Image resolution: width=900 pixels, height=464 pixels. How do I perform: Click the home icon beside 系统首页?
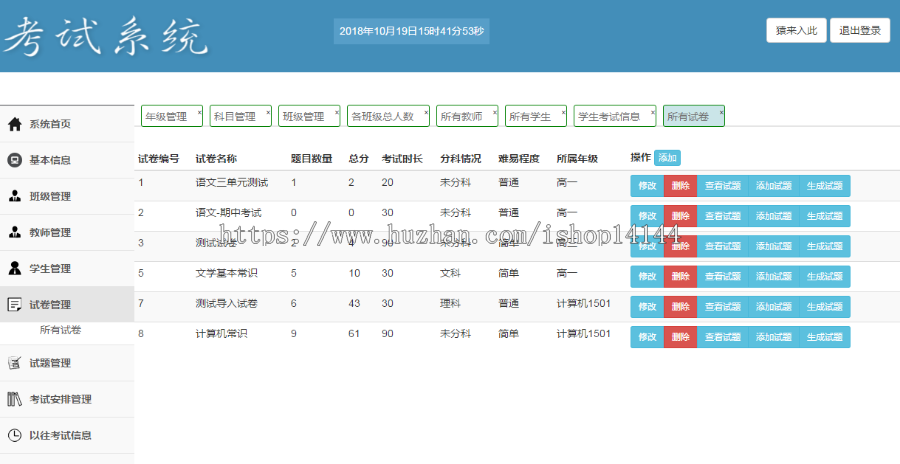[15, 125]
